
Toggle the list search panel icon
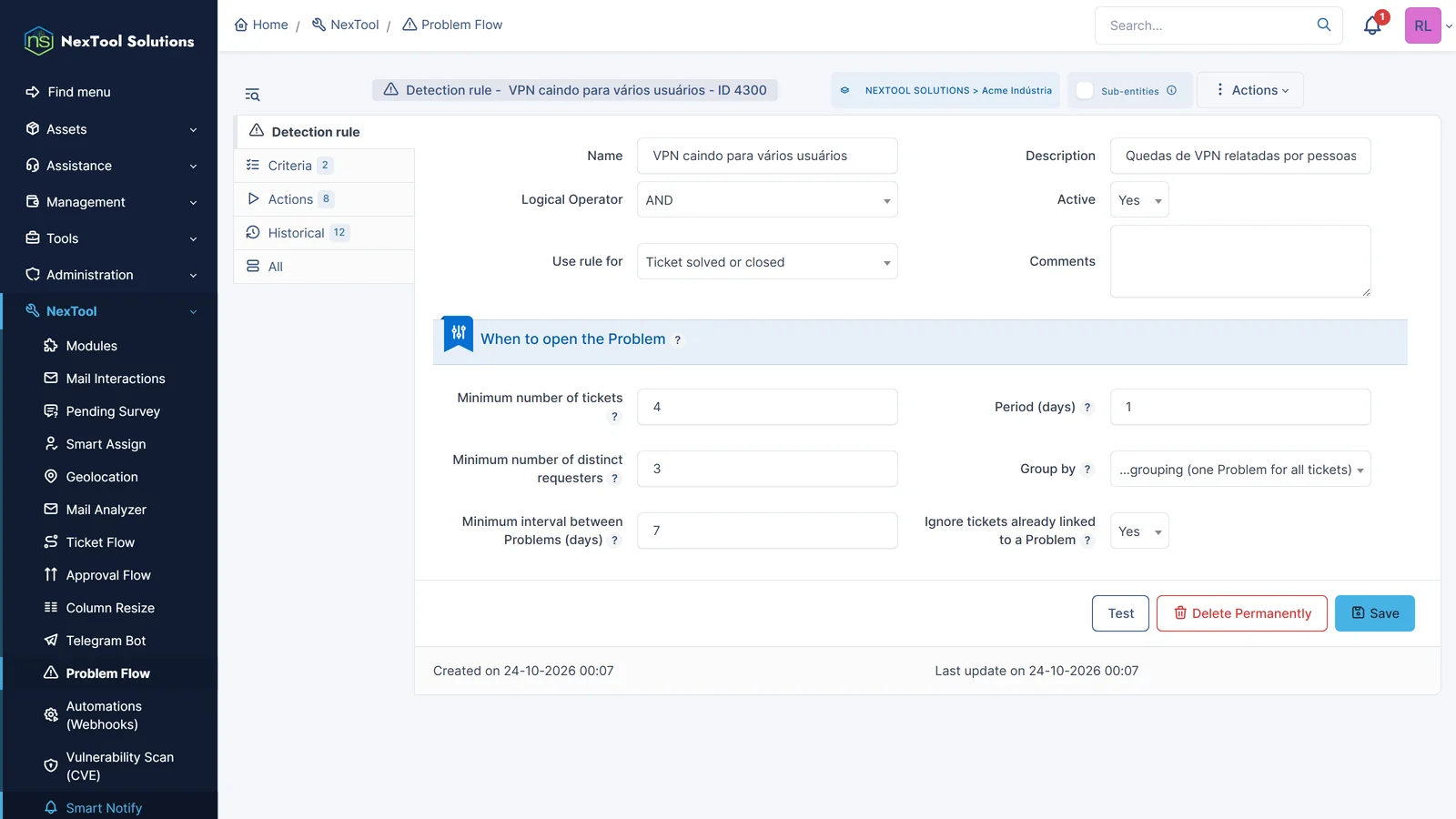(252, 95)
